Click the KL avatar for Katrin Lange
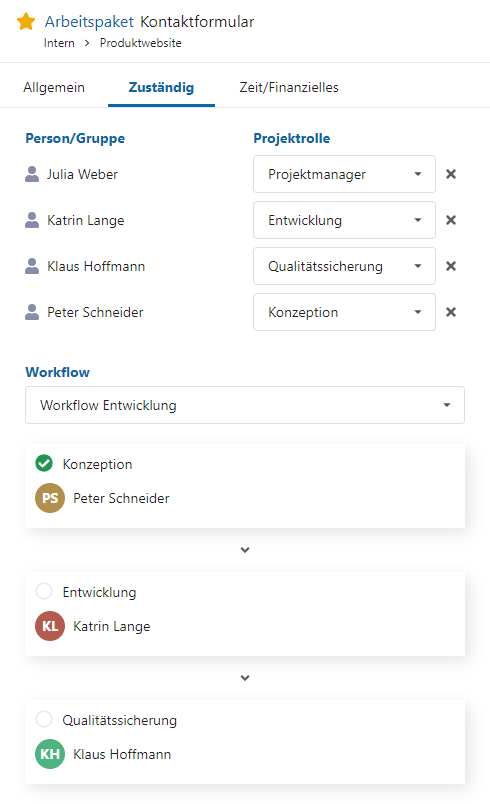The image size is (490, 804). (x=50, y=626)
